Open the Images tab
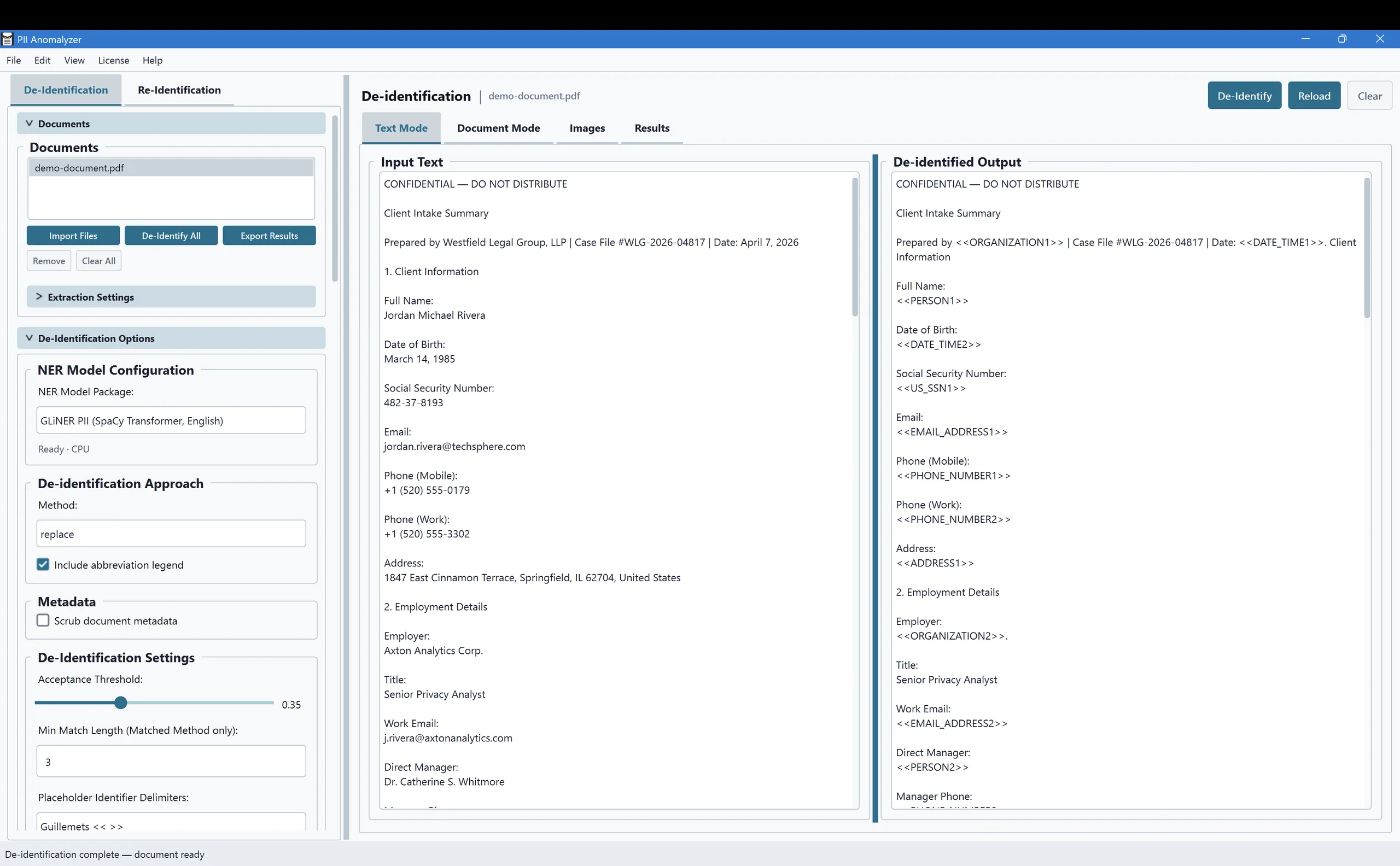The width and height of the screenshot is (1400, 866). pyautogui.click(x=587, y=128)
